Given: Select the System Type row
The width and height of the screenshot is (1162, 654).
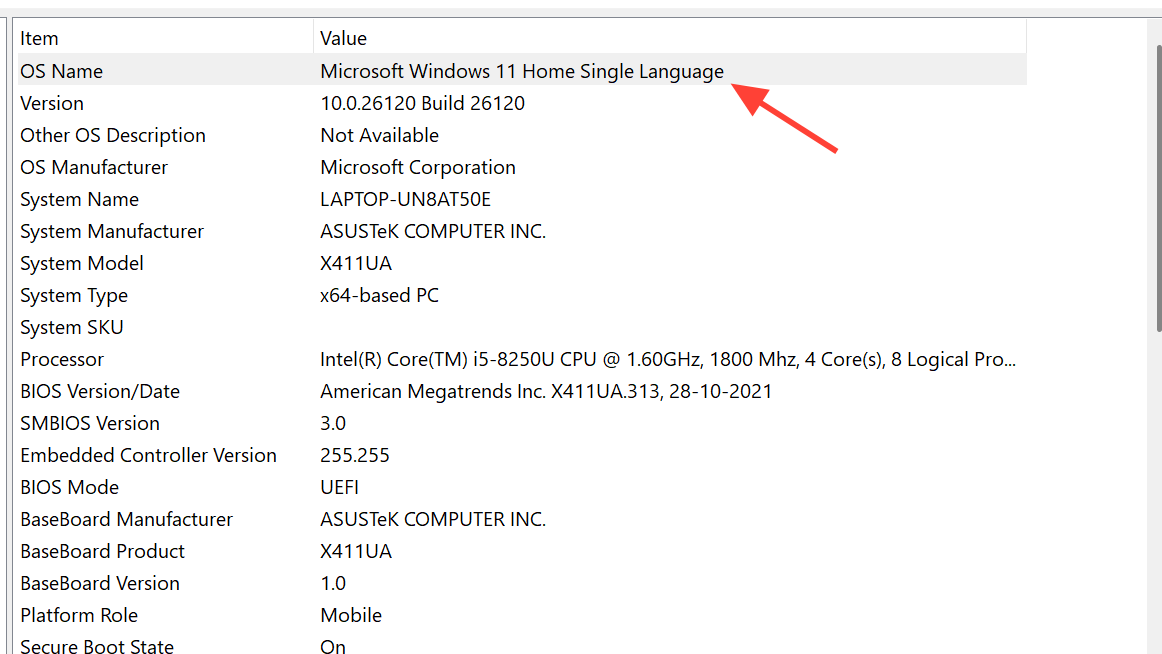Looking at the screenshot, I should pyautogui.click(x=74, y=295).
